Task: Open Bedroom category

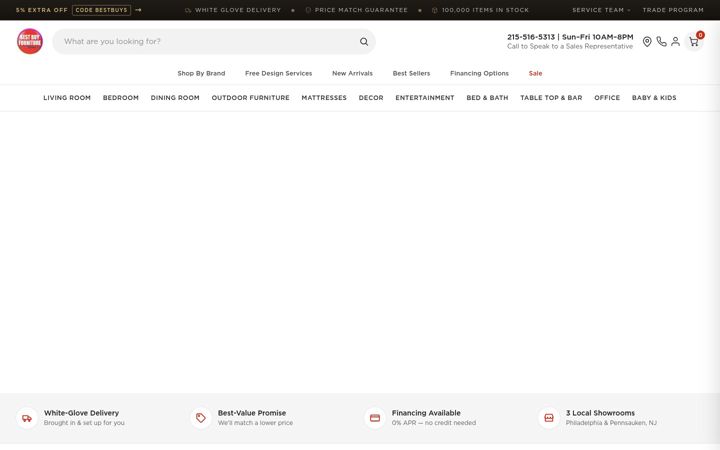Action: [121, 98]
